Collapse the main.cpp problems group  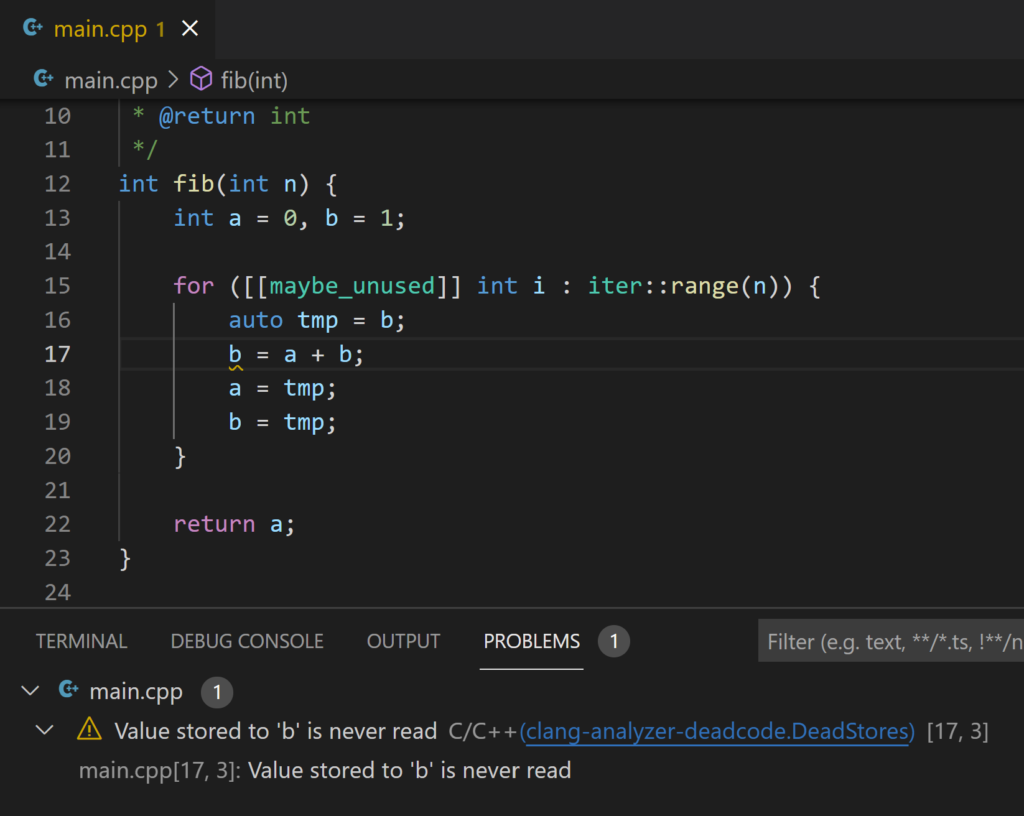coord(31,691)
